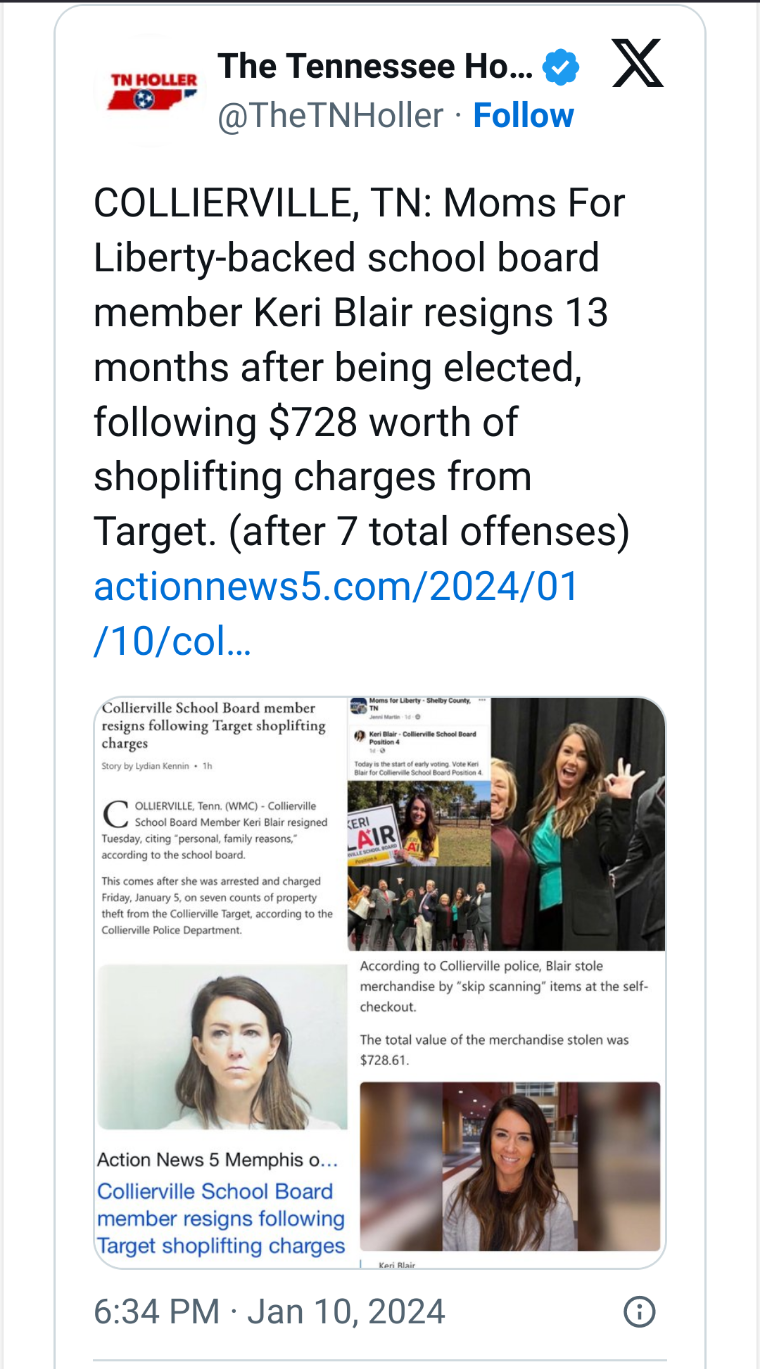Click the tweet info circle icon
This screenshot has height=1369, width=760.
639,1311
